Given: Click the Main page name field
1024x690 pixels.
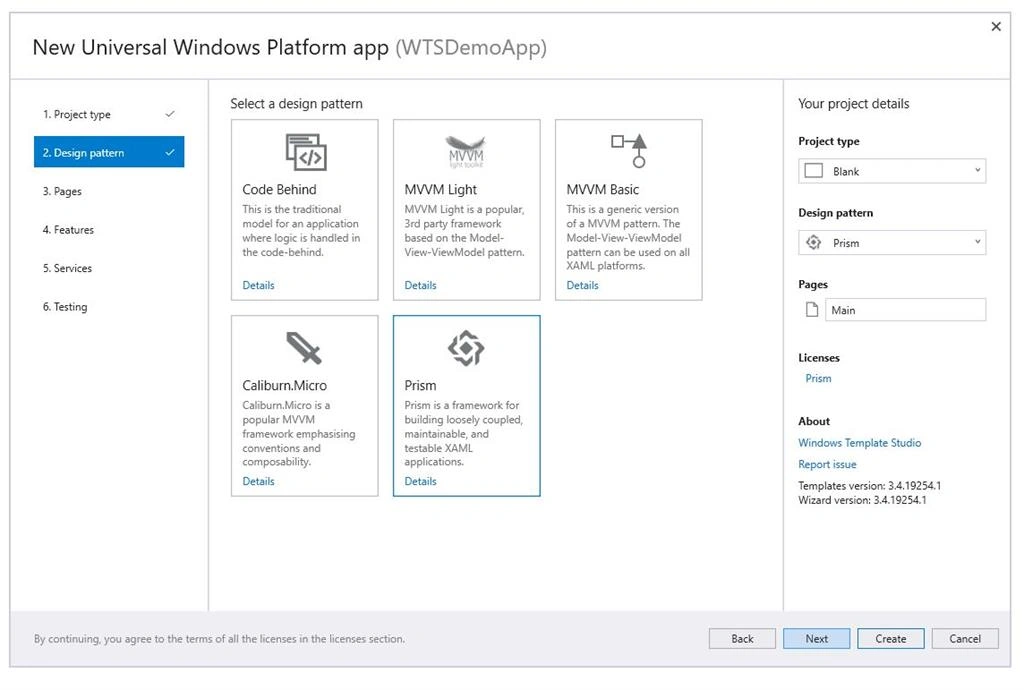Looking at the screenshot, I should 905,310.
